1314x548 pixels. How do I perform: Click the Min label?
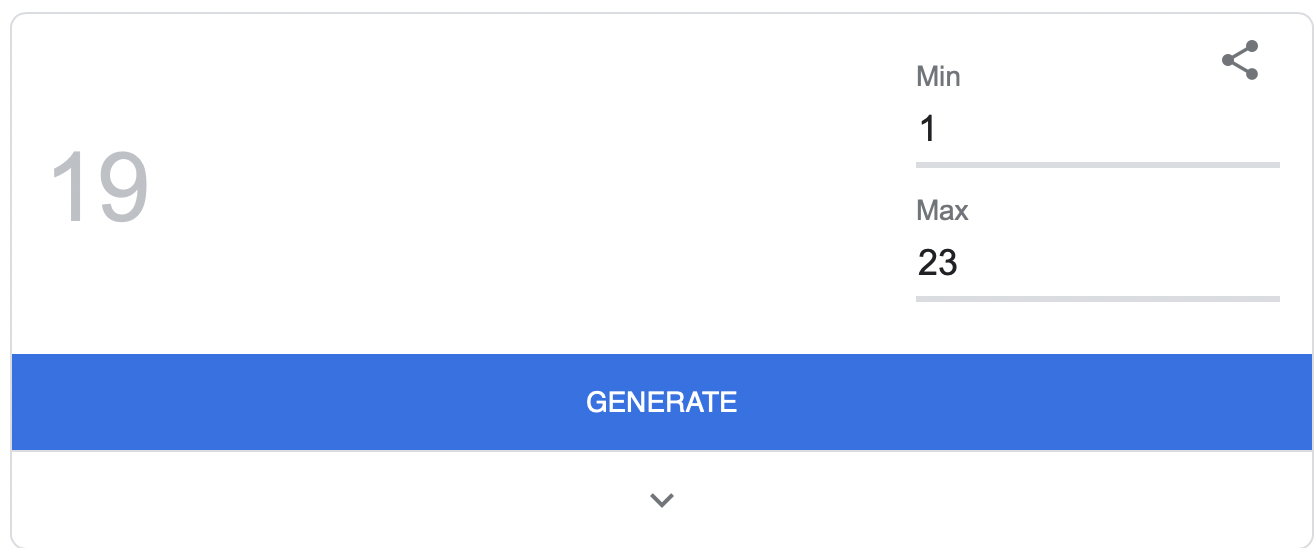pos(938,77)
